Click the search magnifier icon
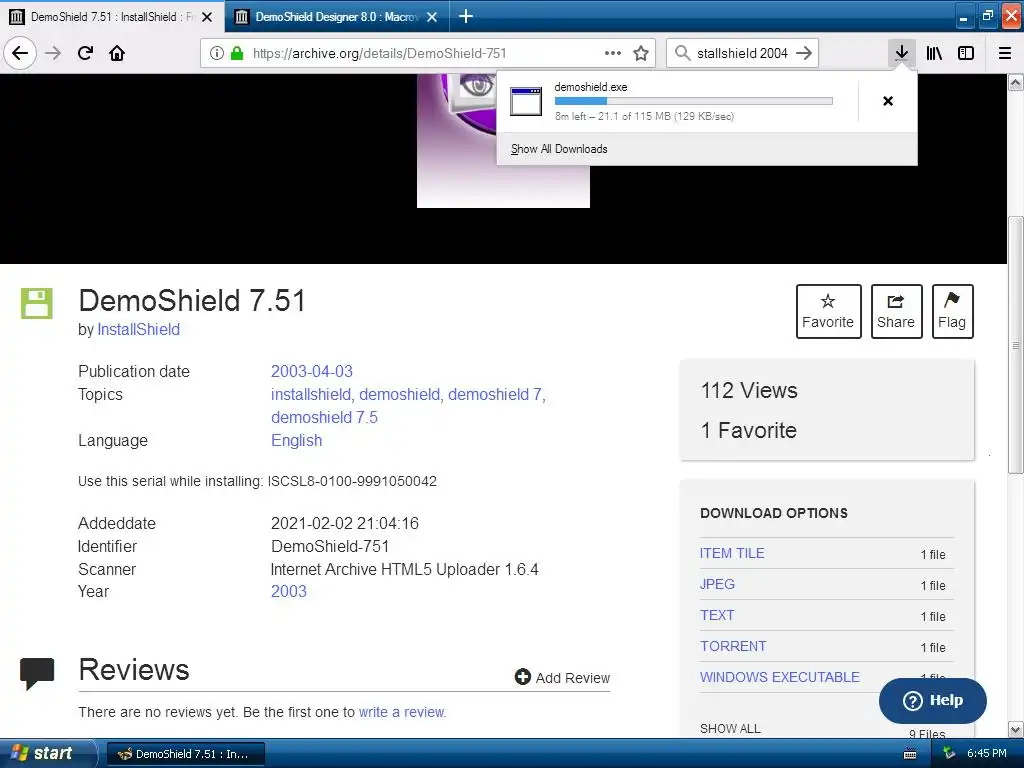This screenshot has width=1024, height=768. point(682,53)
